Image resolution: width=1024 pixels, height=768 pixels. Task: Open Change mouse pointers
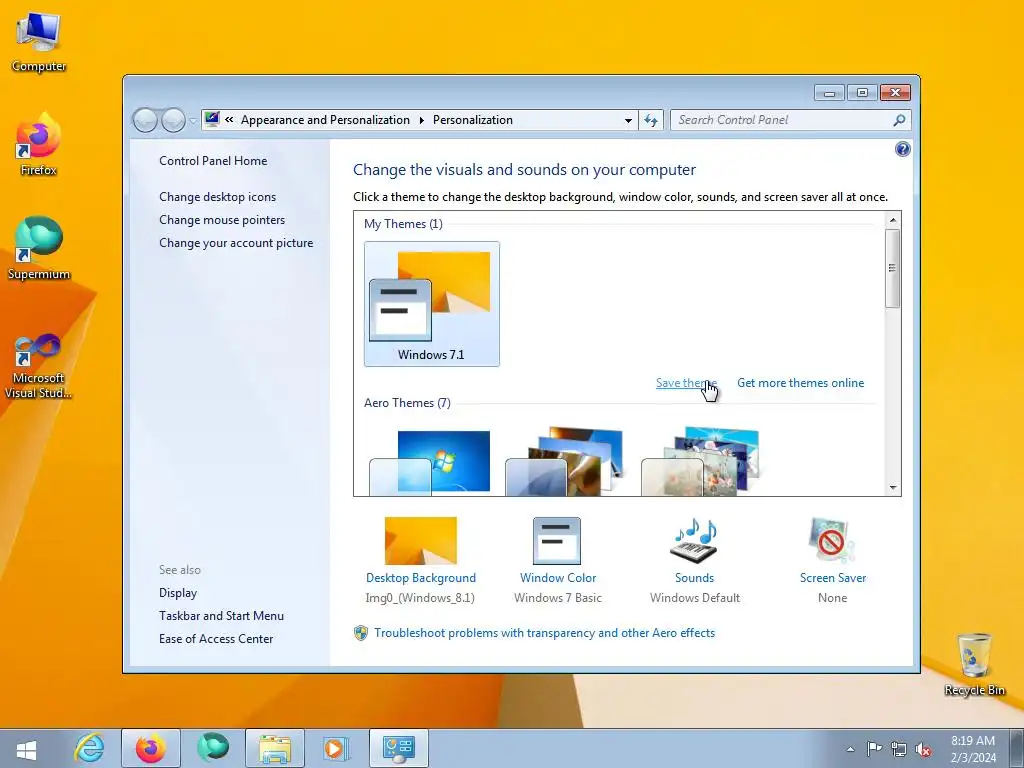coord(222,220)
